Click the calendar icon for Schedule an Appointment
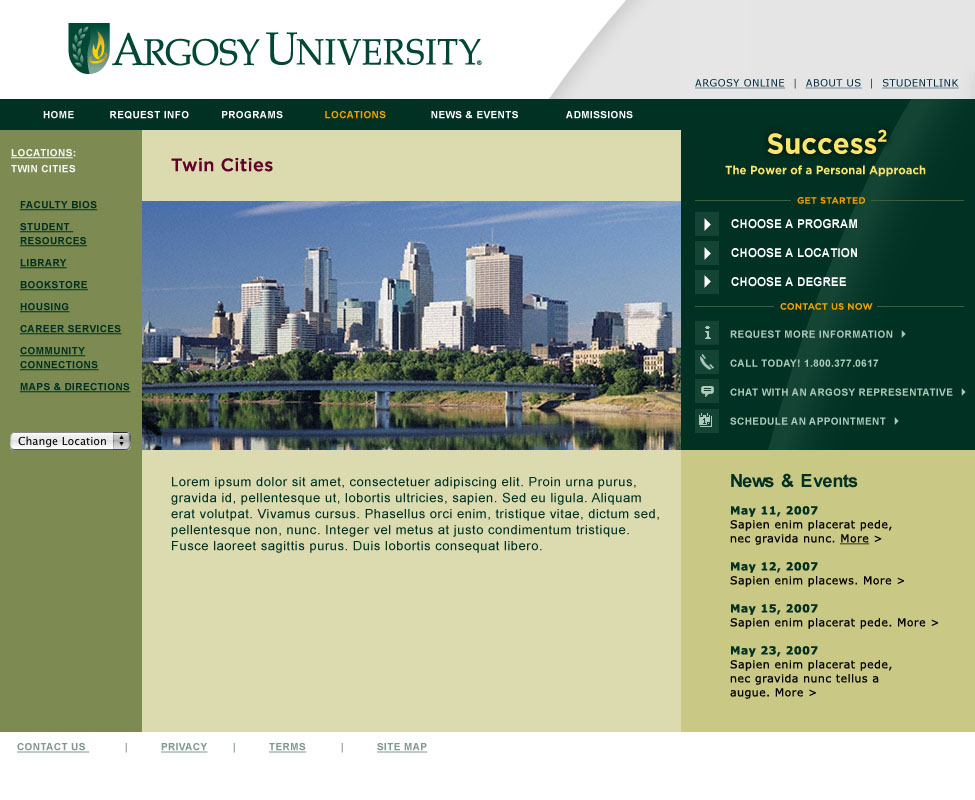The height and width of the screenshot is (800, 975). point(707,421)
